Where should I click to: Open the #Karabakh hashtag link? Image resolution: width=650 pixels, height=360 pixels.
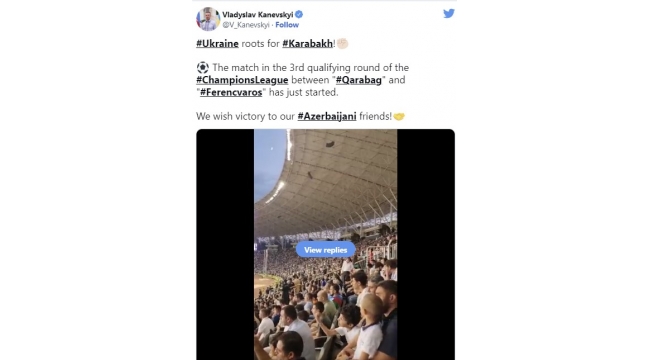(308, 44)
